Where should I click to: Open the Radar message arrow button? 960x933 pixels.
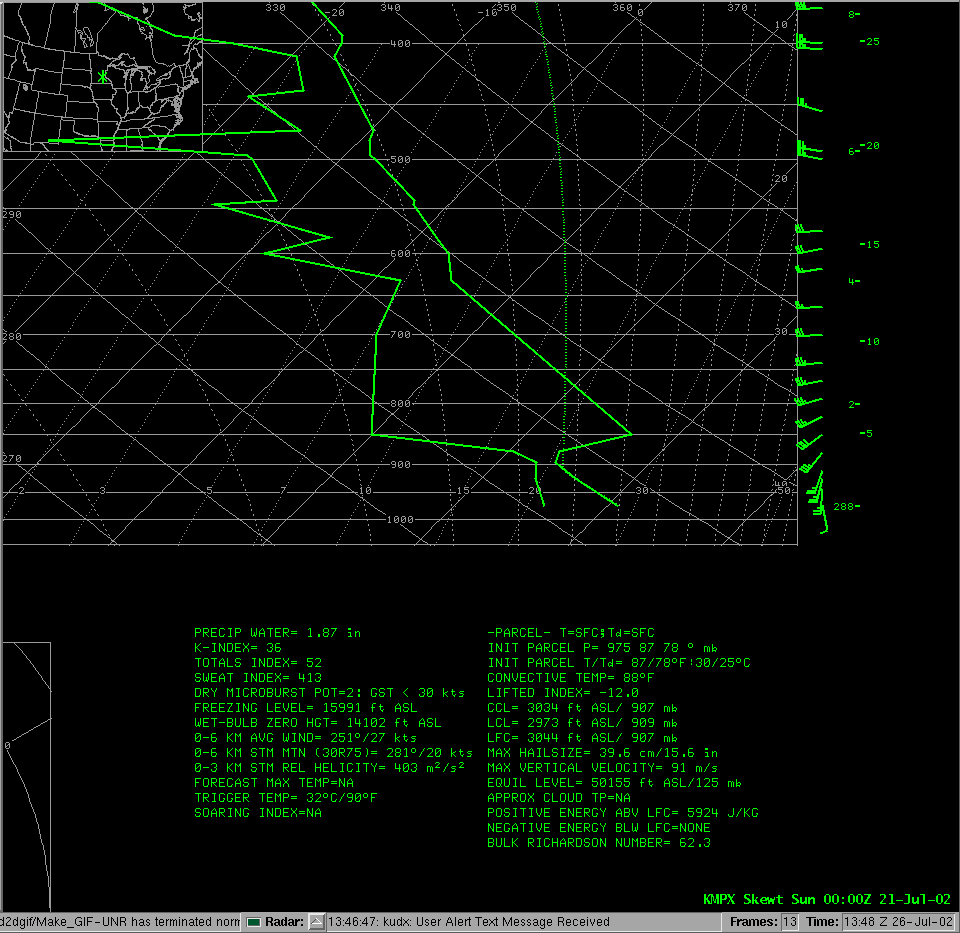point(317,922)
